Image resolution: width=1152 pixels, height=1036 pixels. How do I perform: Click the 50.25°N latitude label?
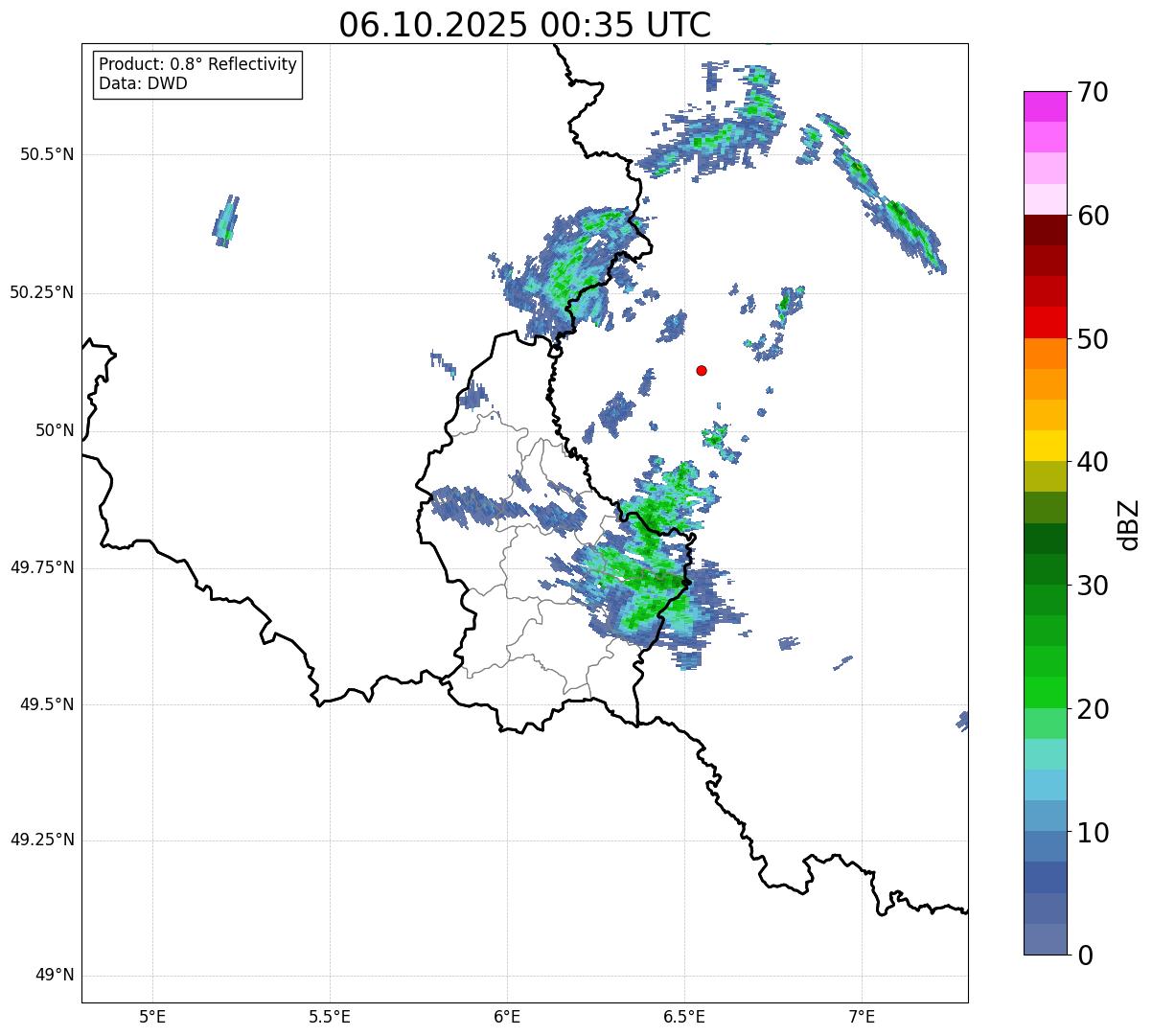point(41,292)
